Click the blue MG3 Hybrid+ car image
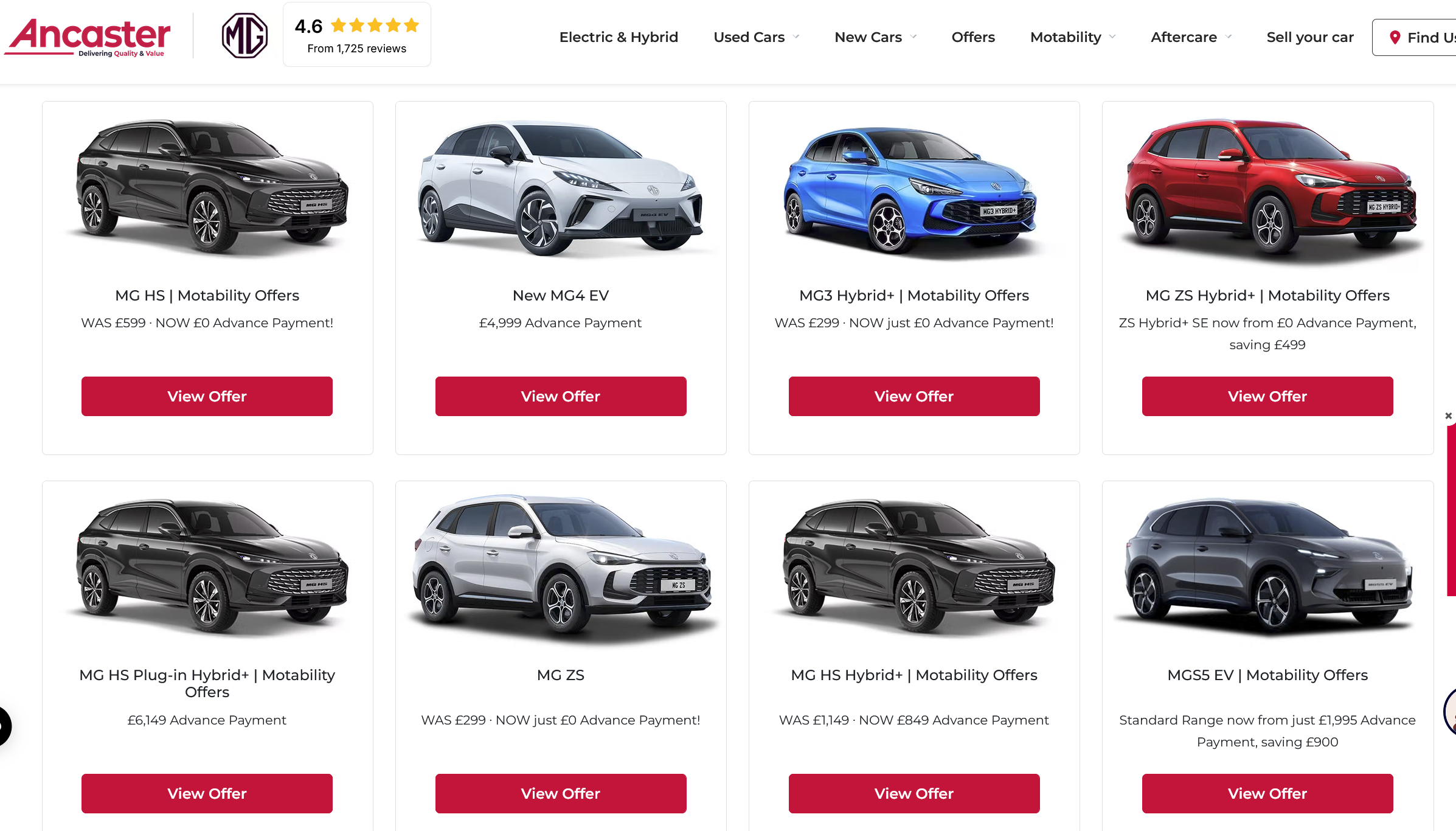The height and width of the screenshot is (831, 1456). [910, 190]
